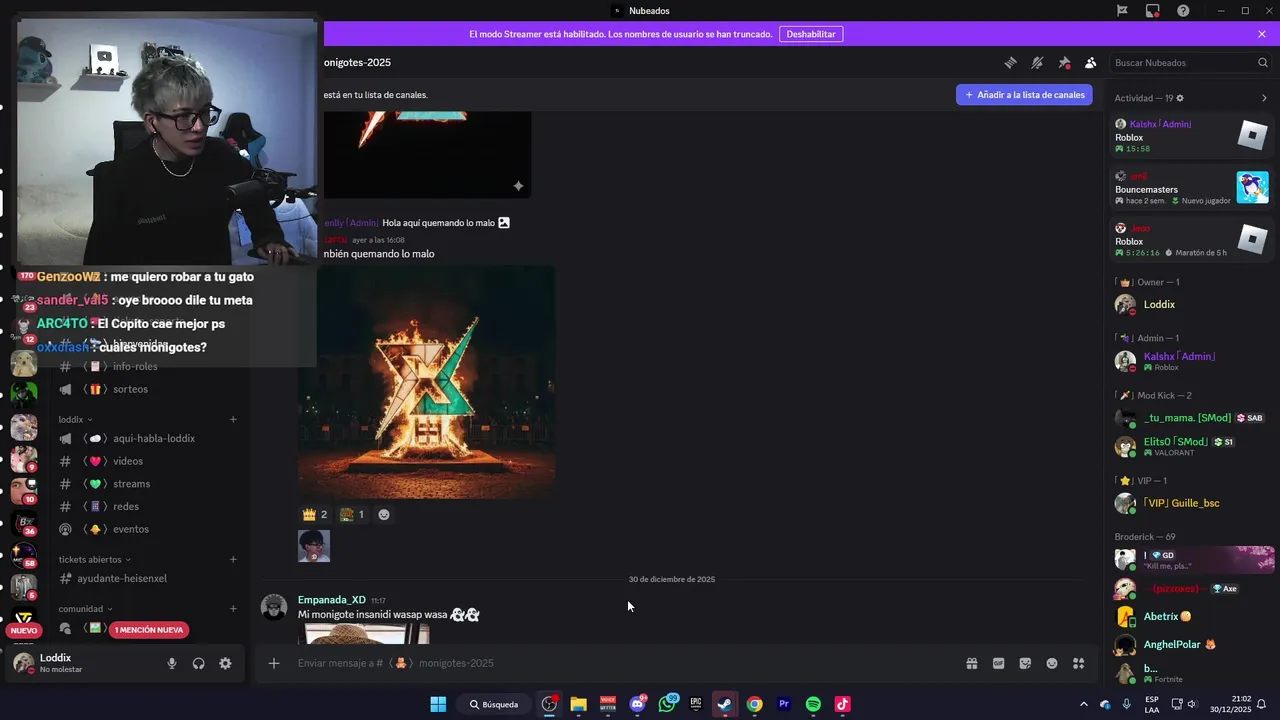Click the taskbar Búsqueda search box
1280x720 pixels.
[x=494, y=704]
